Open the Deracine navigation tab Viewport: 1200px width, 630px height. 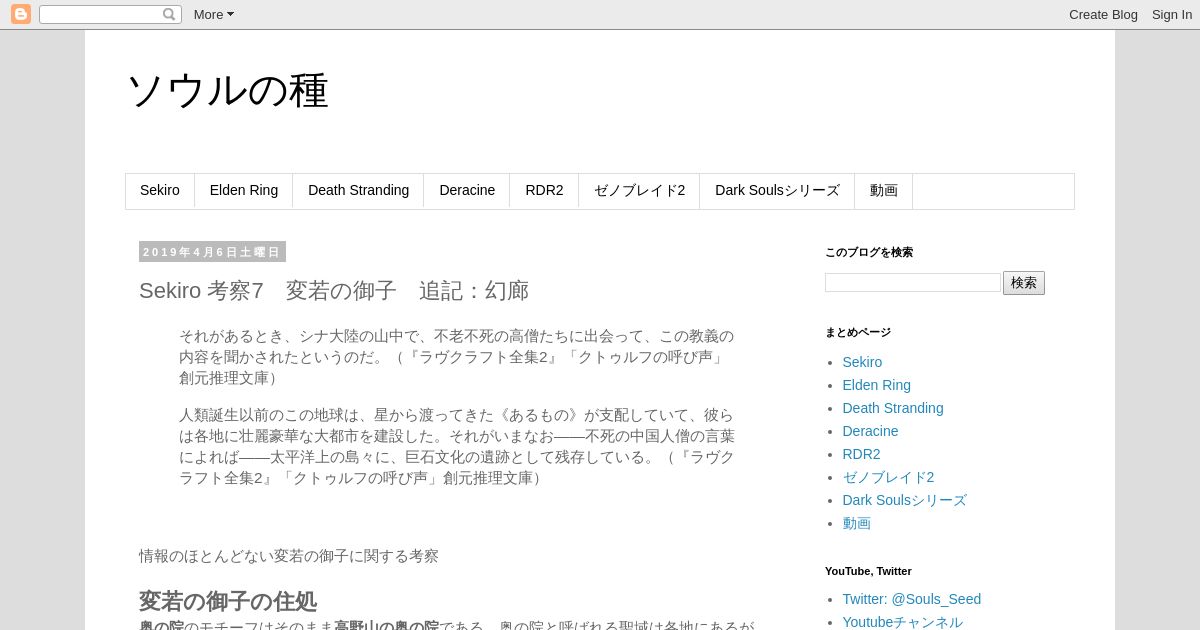pyautogui.click(x=467, y=191)
